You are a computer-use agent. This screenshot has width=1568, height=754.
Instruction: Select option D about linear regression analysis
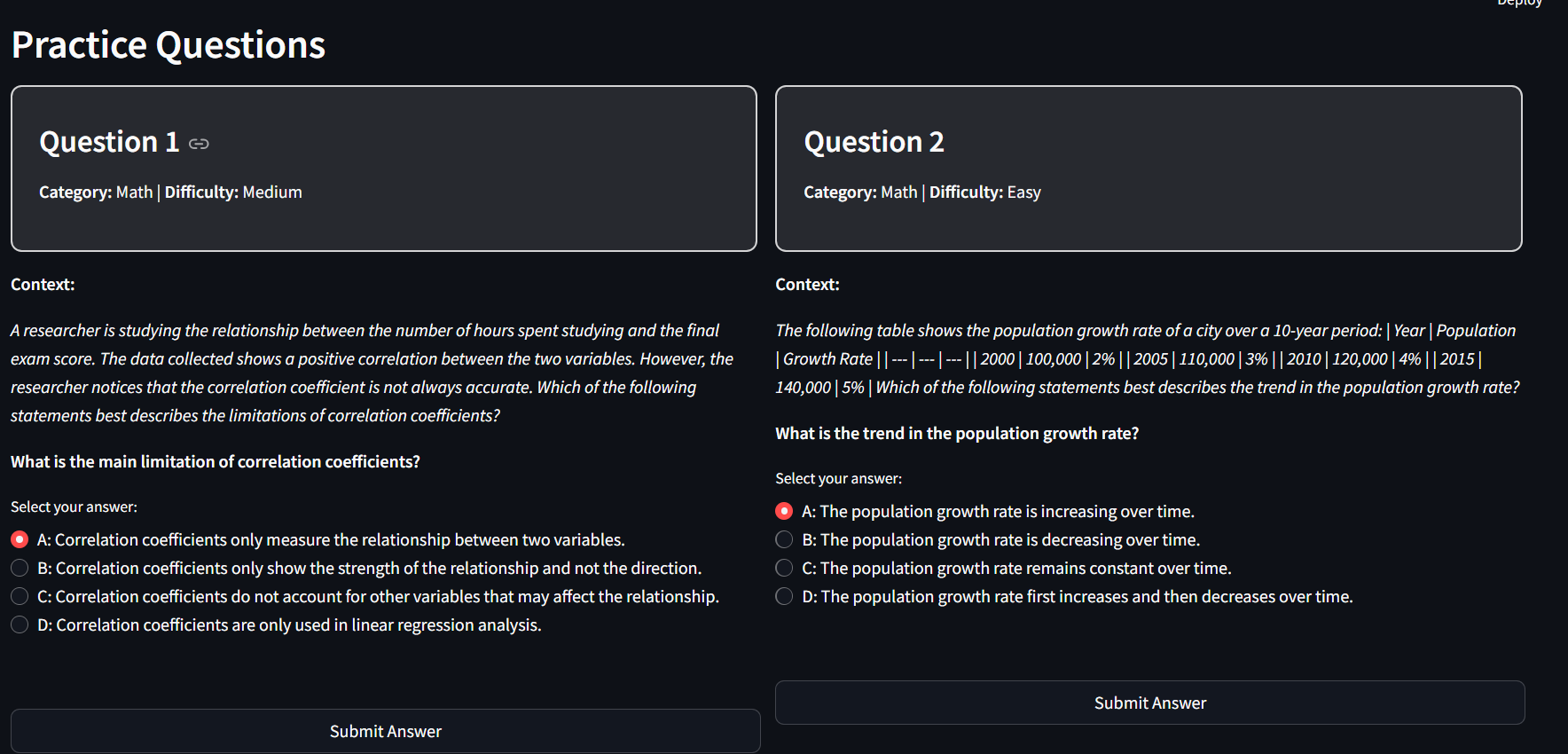coord(20,624)
